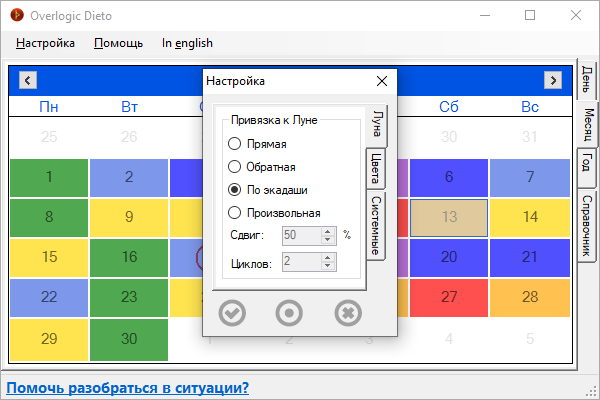Click greyed day 31 of previous month
The height and width of the screenshot is (400, 600).
pyautogui.click(x=530, y=137)
